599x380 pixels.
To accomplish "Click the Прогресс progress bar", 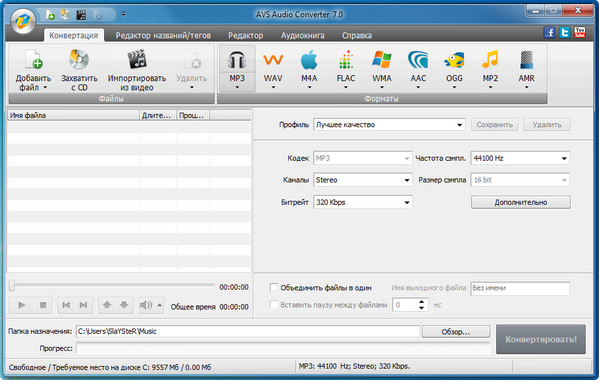I will pyautogui.click(x=283, y=348).
